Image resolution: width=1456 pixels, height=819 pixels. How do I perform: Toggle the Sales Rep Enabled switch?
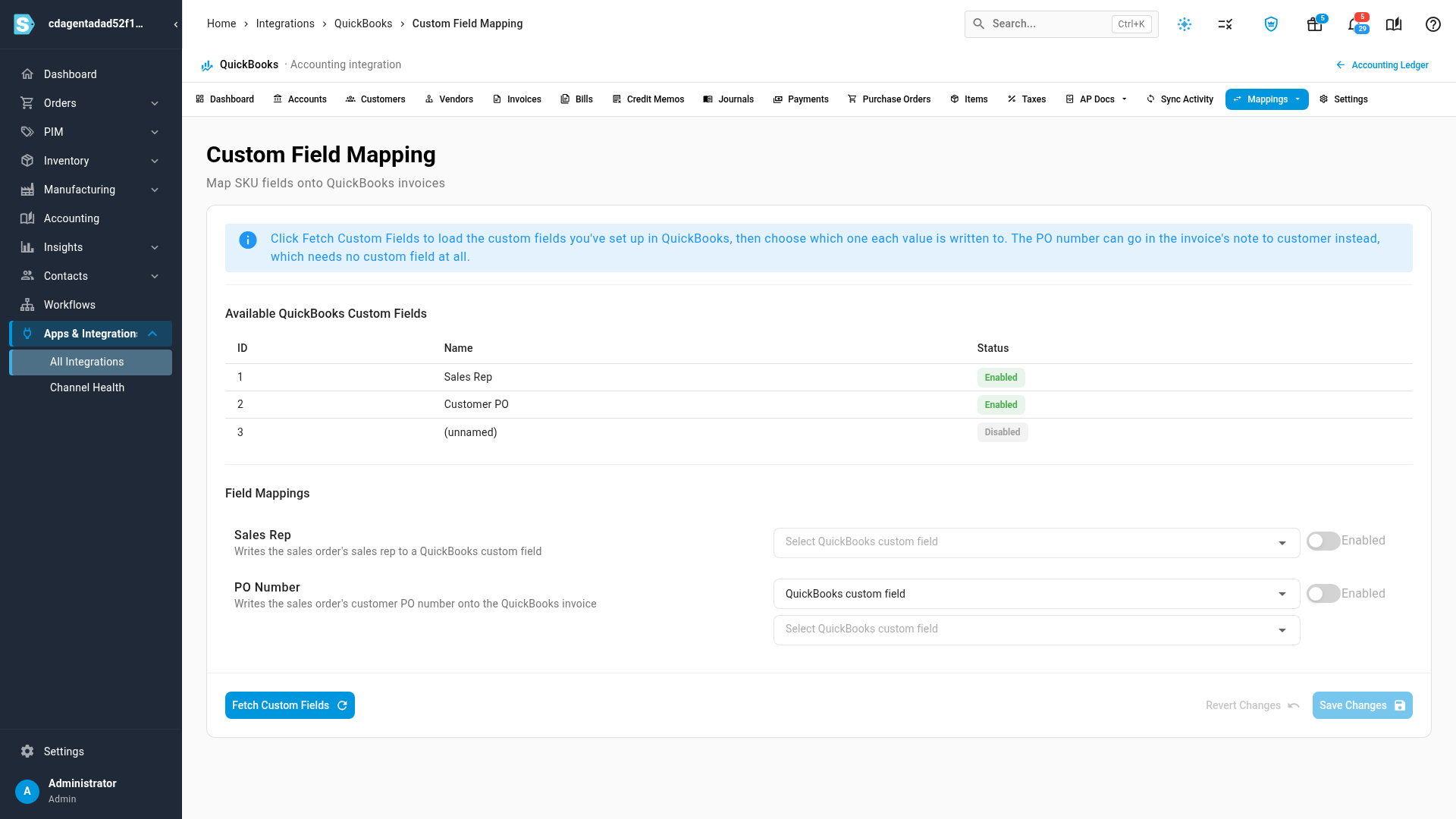pyautogui.click(x=1323, y=541)
